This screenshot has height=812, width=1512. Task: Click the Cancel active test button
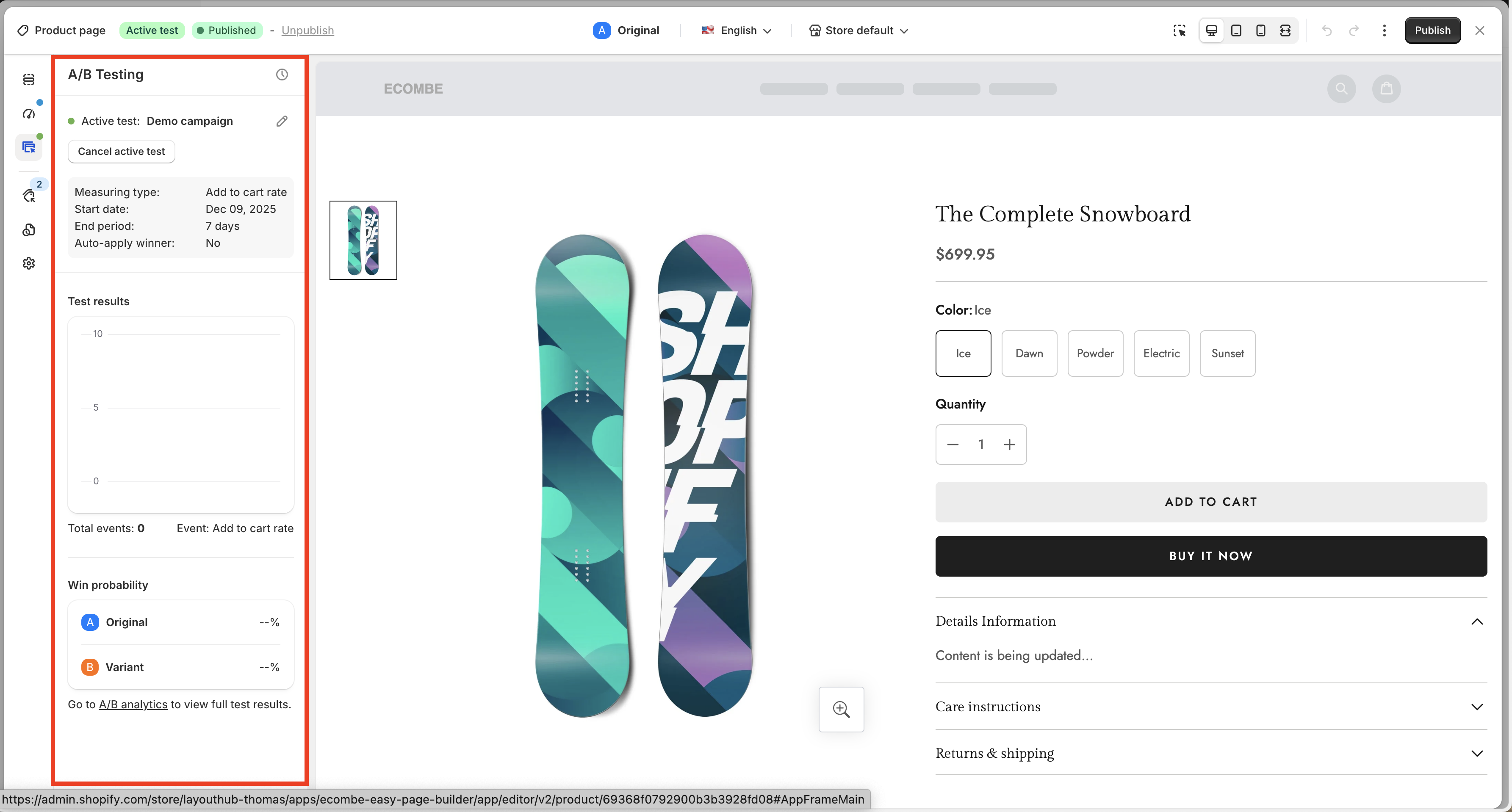pyautogui.click(x=122, y=152)
